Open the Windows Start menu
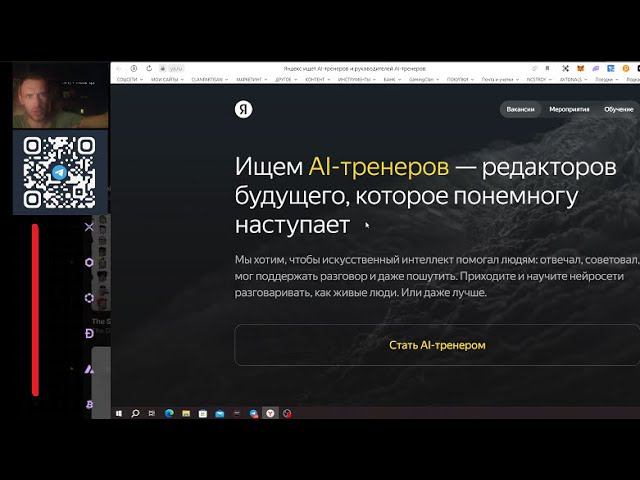 point(119,413)
